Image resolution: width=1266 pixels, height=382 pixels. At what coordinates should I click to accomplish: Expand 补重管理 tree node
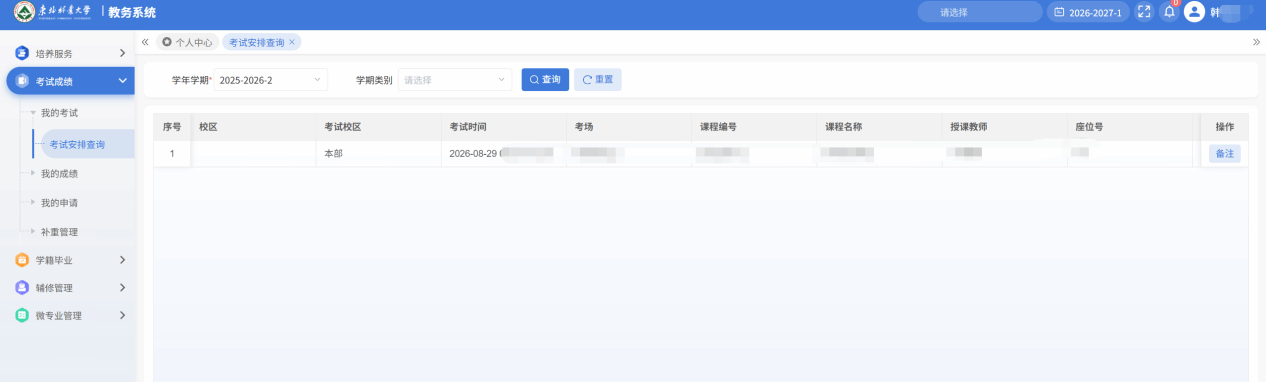pyautogui.click(x=33, y=232)
